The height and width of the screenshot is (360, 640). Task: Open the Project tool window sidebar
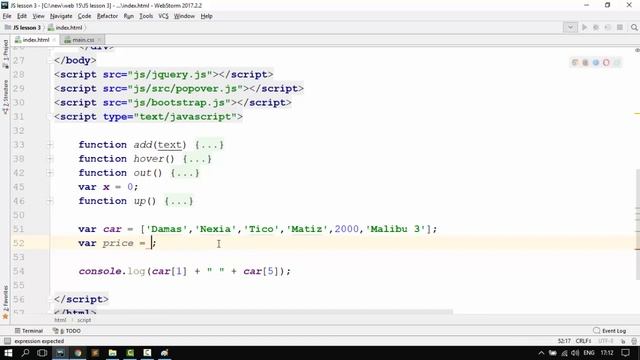[5, 53]
